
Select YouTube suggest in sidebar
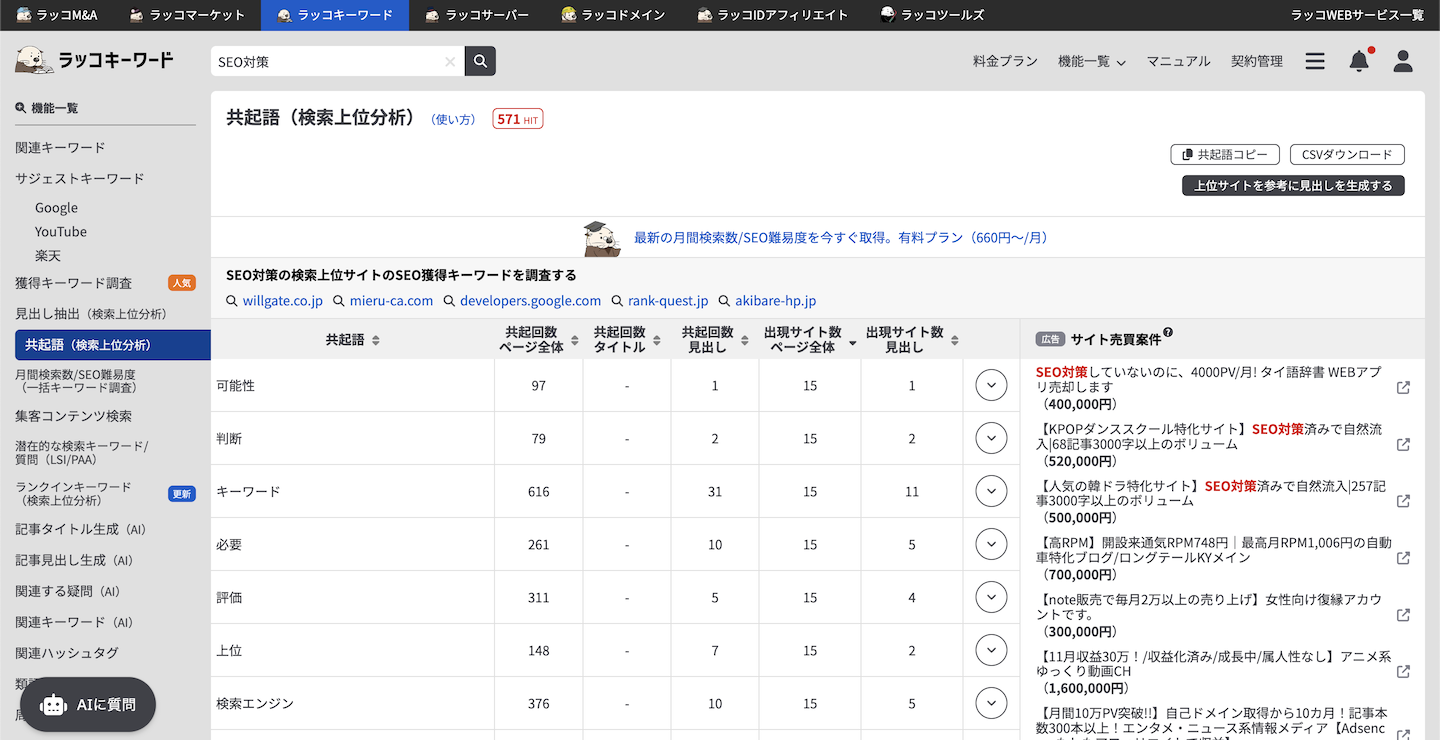click(61, 231)
